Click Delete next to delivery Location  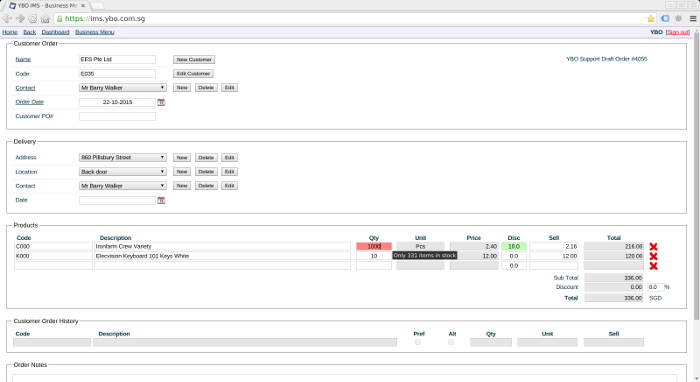[x=206, y=172]
